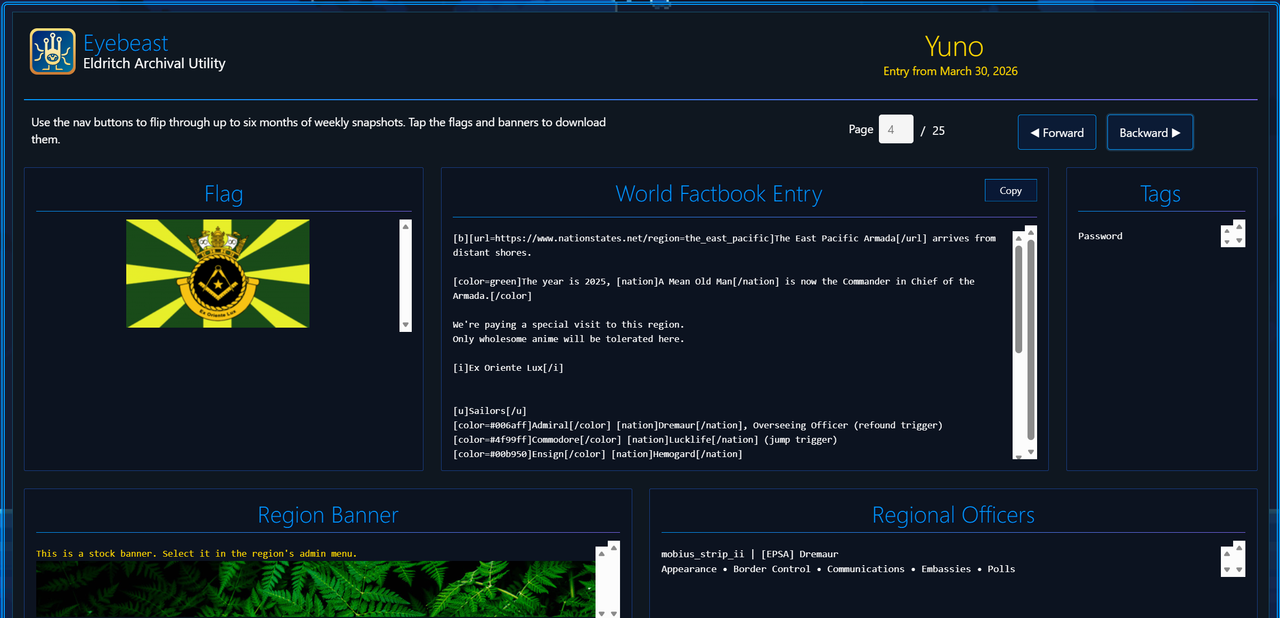The width and height of the screenshot is (1280, 618).
Task: Click "We're paying a special visit" factbook line
Action: (x=568, y=325)
